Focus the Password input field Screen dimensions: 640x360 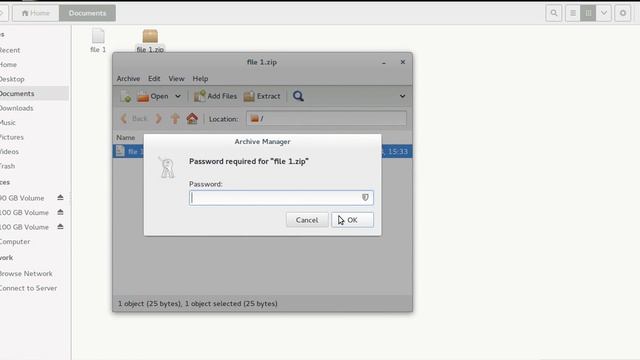[281, 198]
